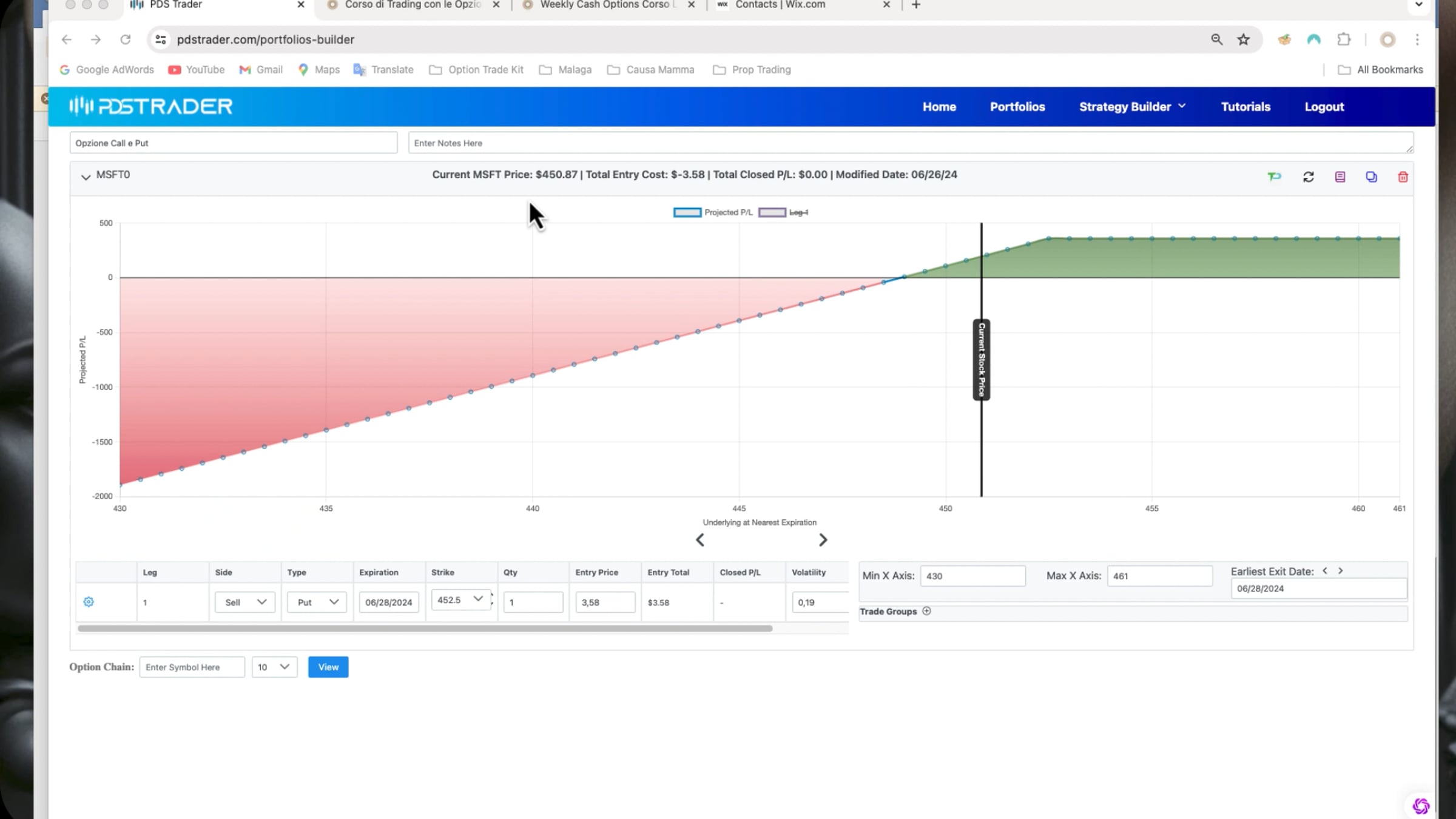Switch to Corso di Trading con le Opzioni tab
Viewport: 1456px width, 819px height.
point(413,5)
